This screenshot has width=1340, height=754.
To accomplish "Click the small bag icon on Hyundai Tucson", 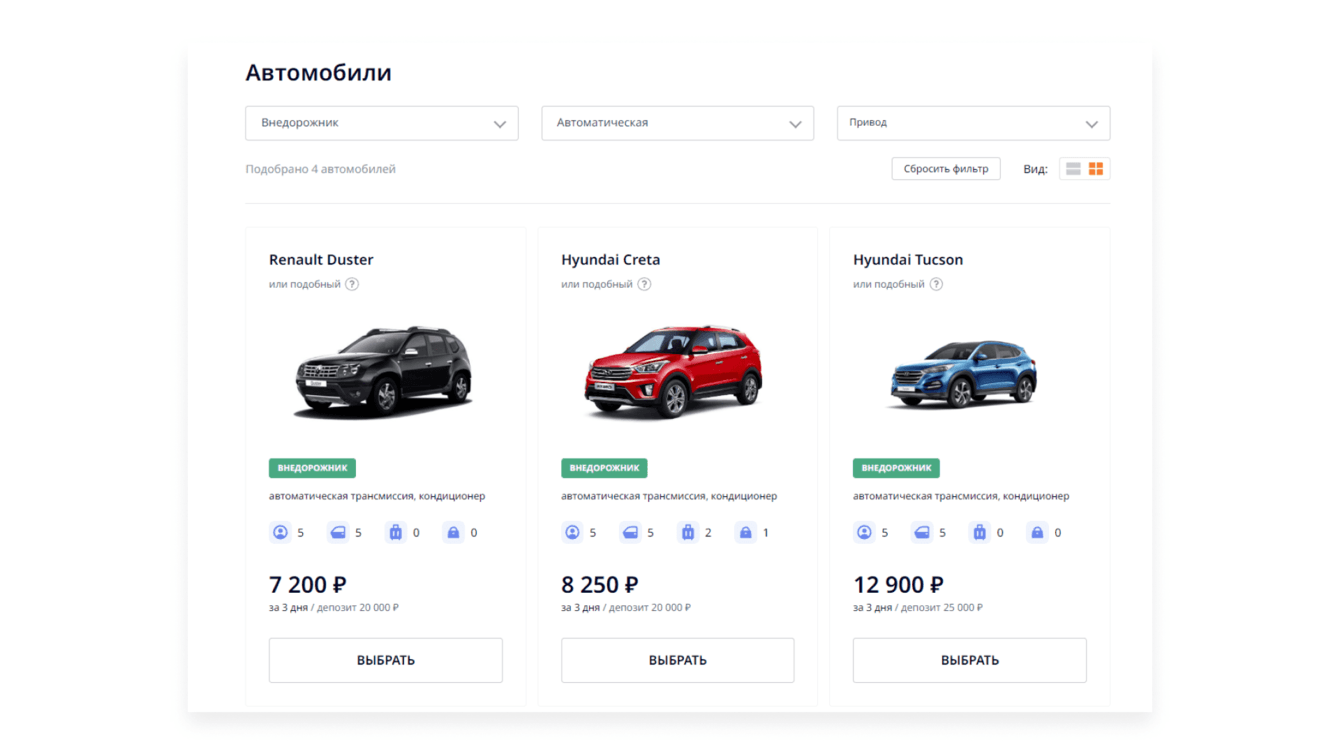I will click(x=1037, y=533).
